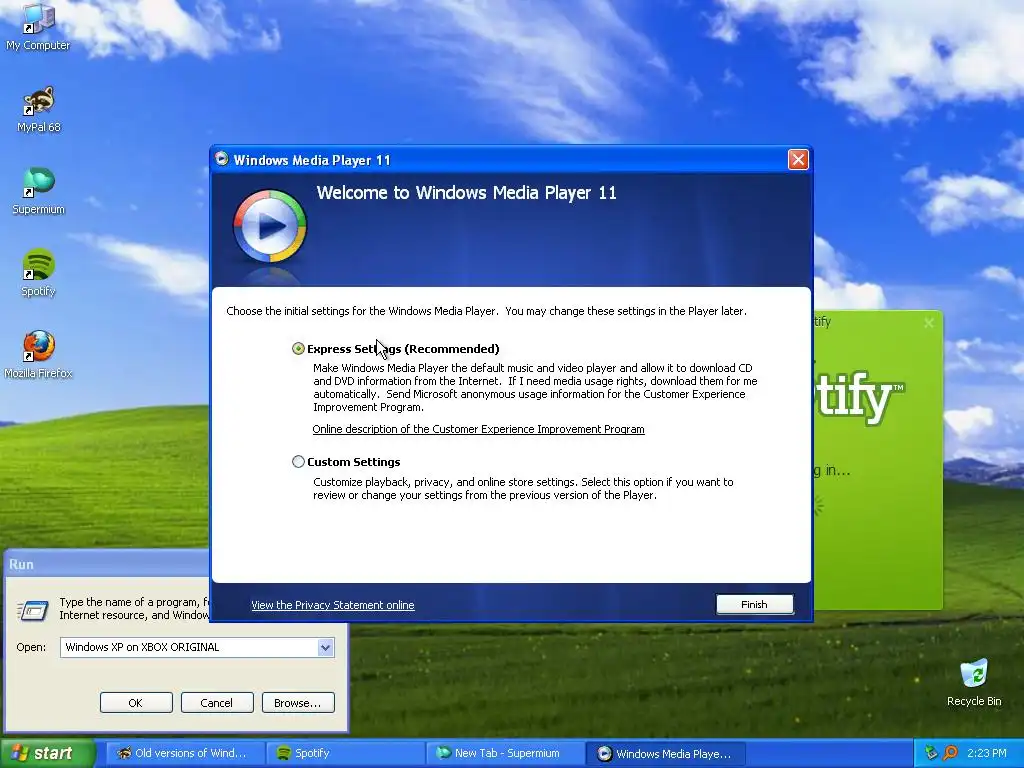Close the Windows Media Player 11 dialog

pos(798,159)
